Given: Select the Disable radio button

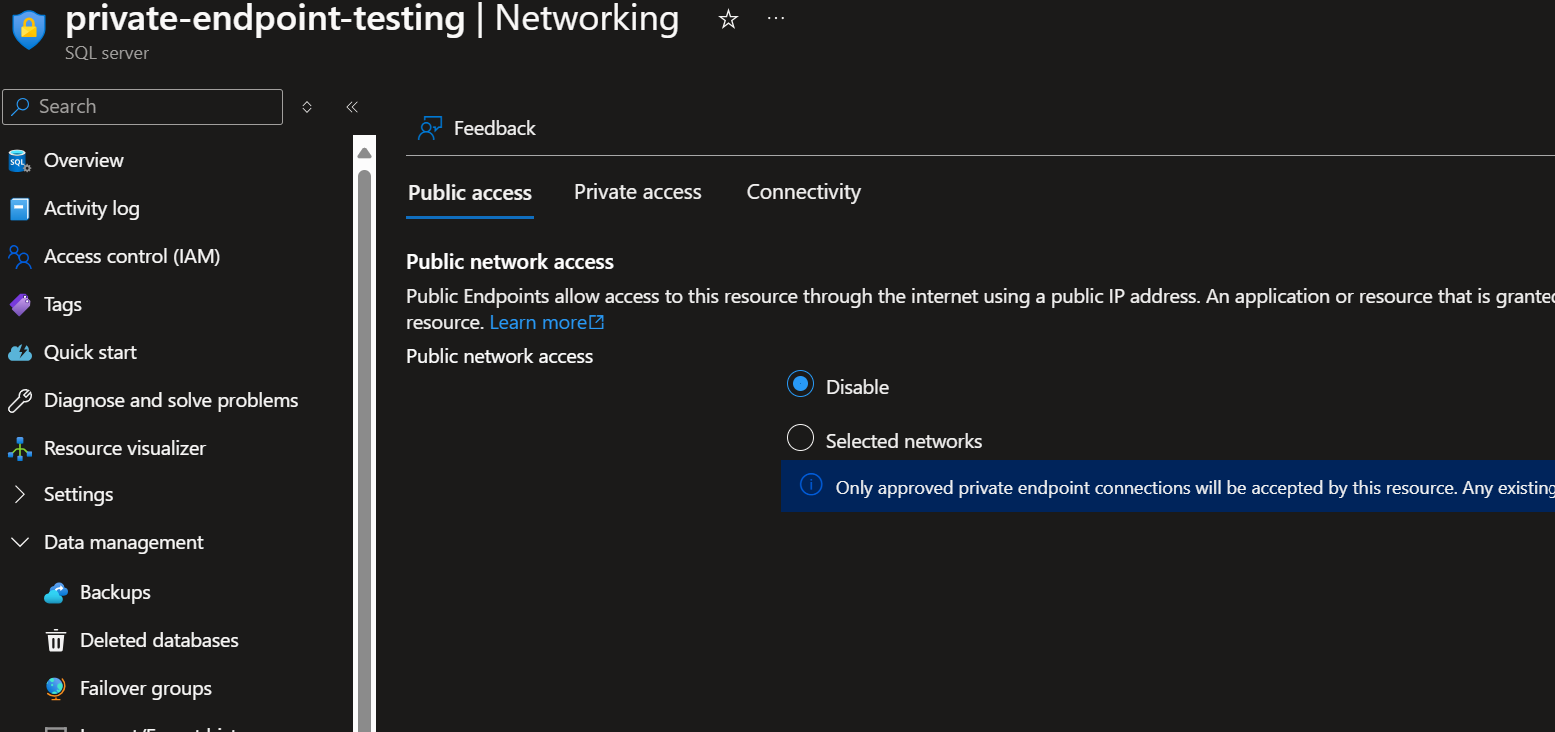Looking at the screenshot, I should click(800, 384).
